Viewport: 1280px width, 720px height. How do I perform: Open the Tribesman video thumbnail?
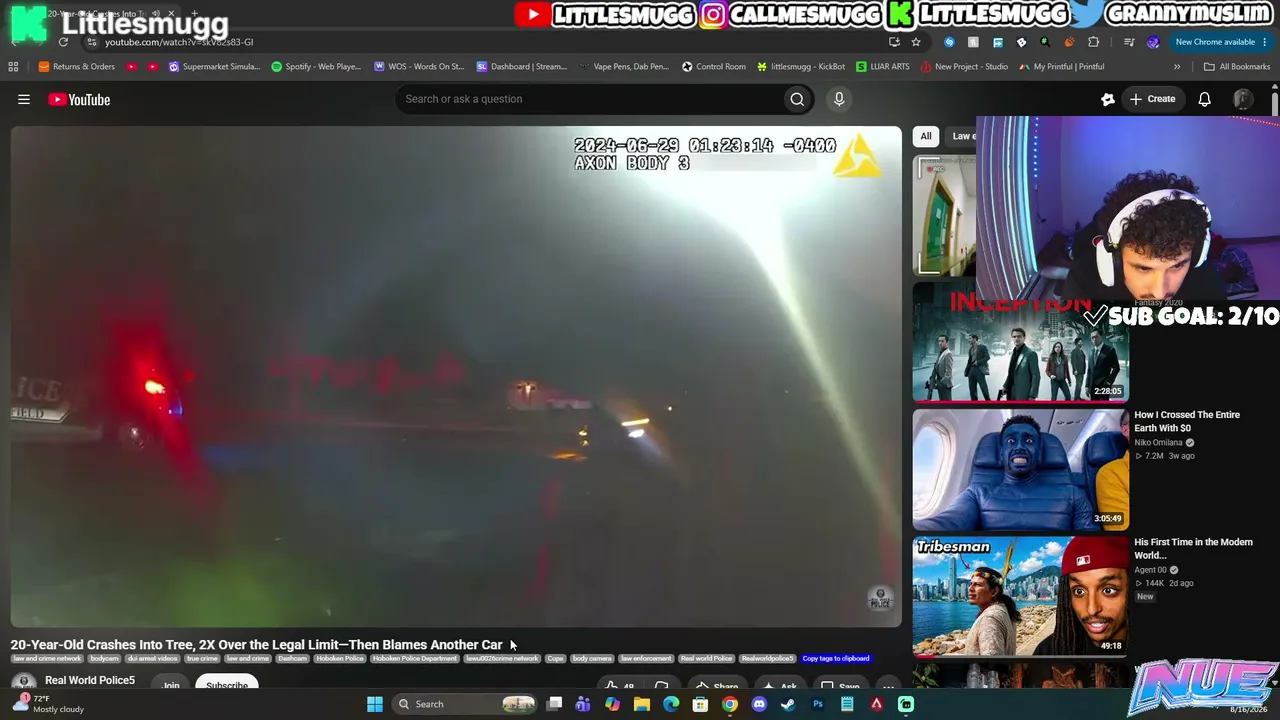pos(1020,595)
